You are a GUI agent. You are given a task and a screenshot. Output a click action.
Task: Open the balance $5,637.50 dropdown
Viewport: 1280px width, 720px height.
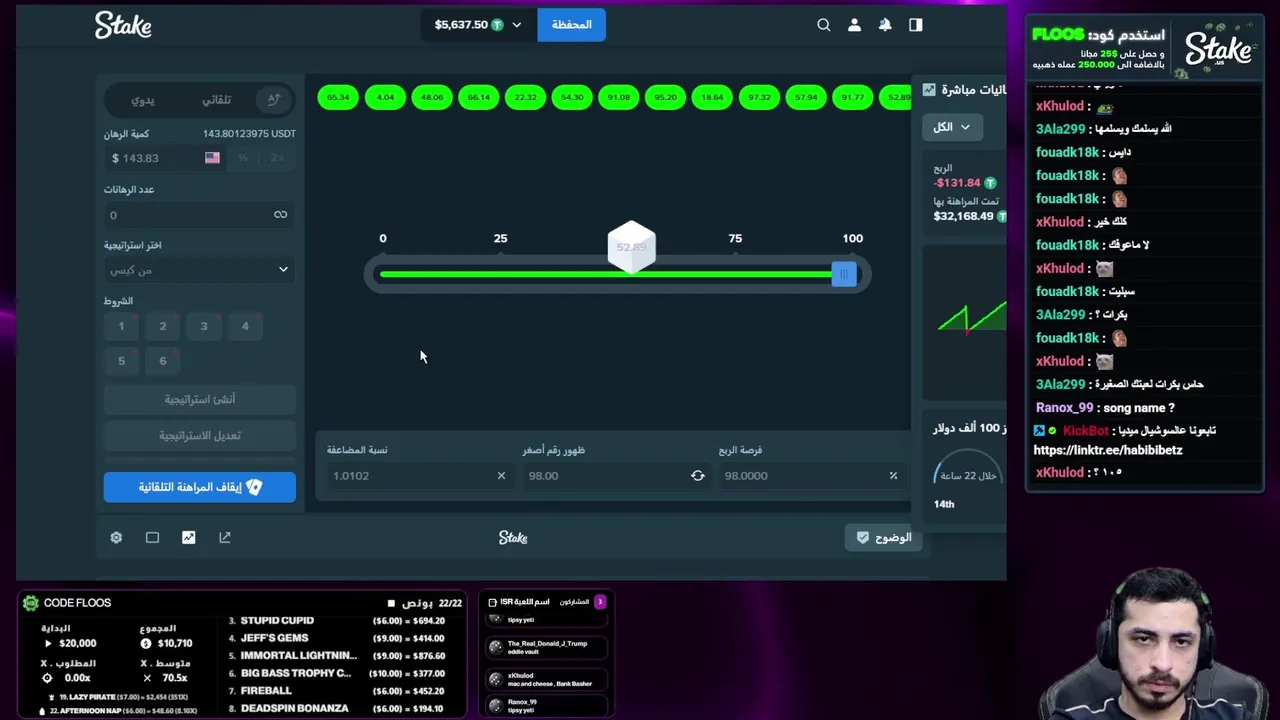click(478, 25)
